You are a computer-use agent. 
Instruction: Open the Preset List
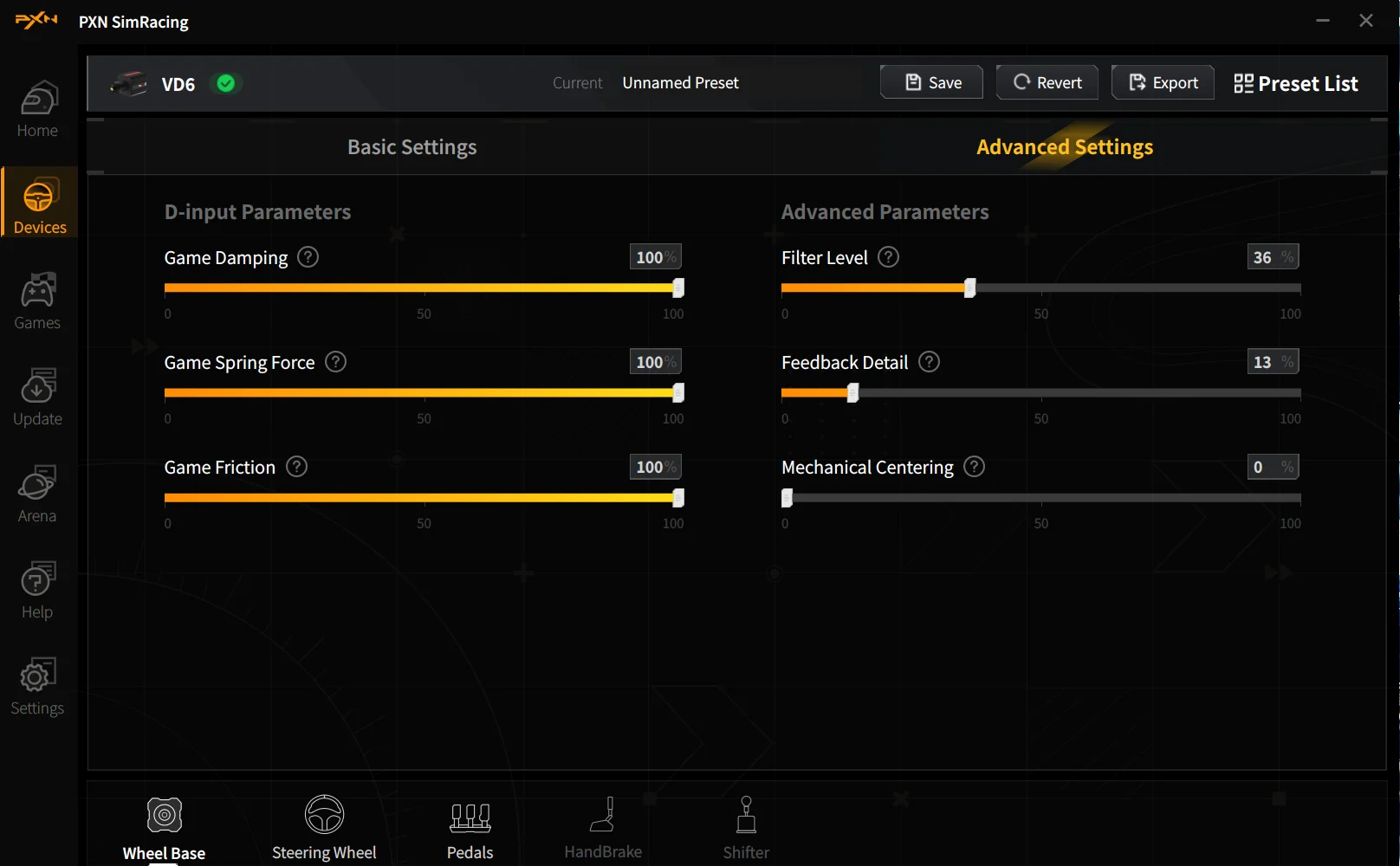point(1295,83)
